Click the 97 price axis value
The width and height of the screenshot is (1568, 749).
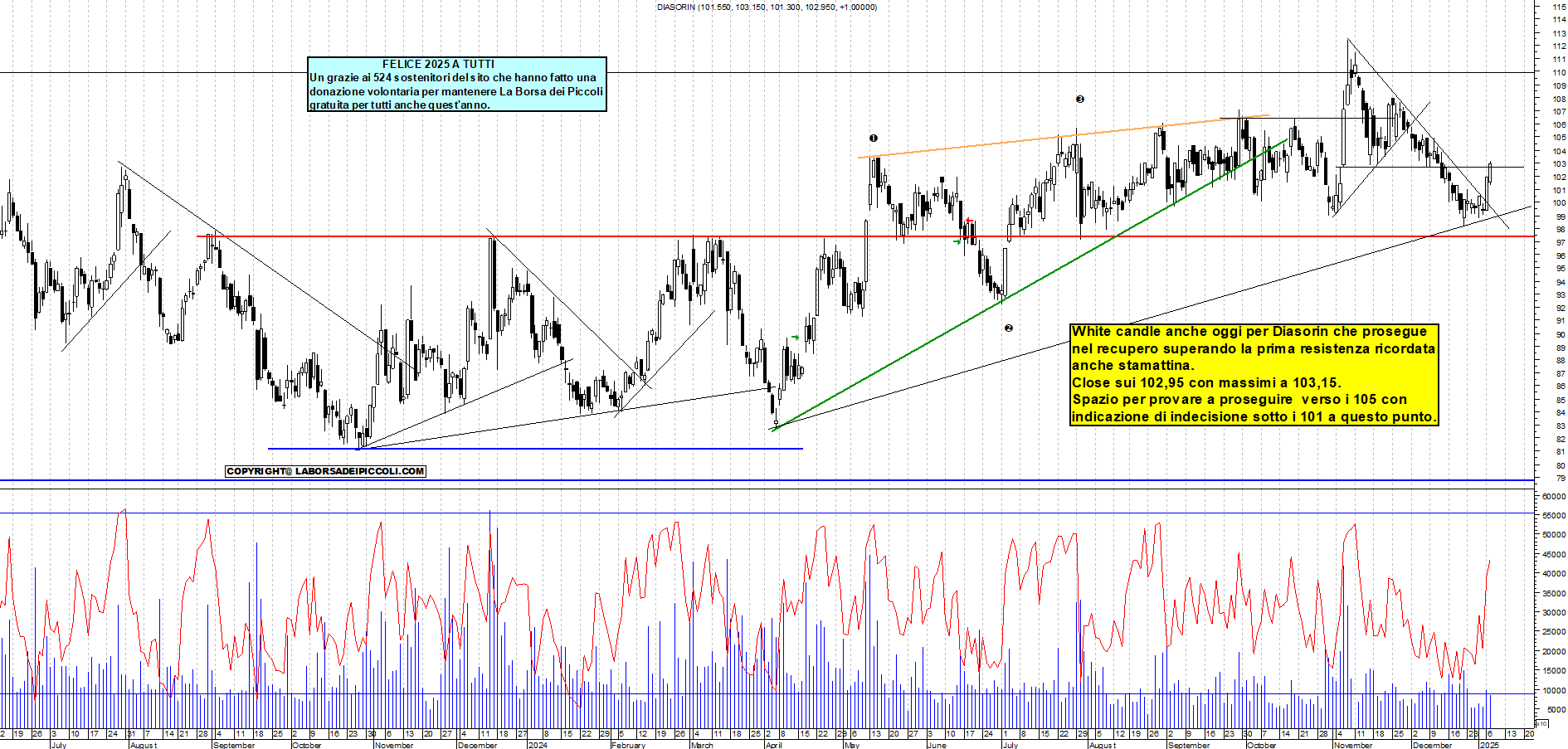pos(1561,242)
